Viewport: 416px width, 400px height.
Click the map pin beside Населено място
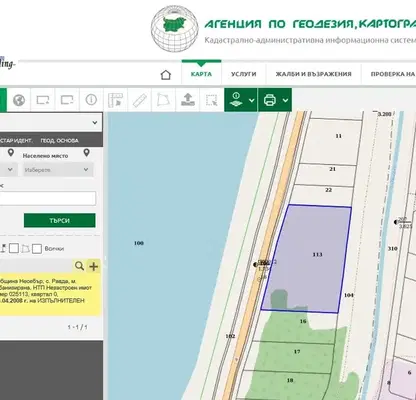87,153
